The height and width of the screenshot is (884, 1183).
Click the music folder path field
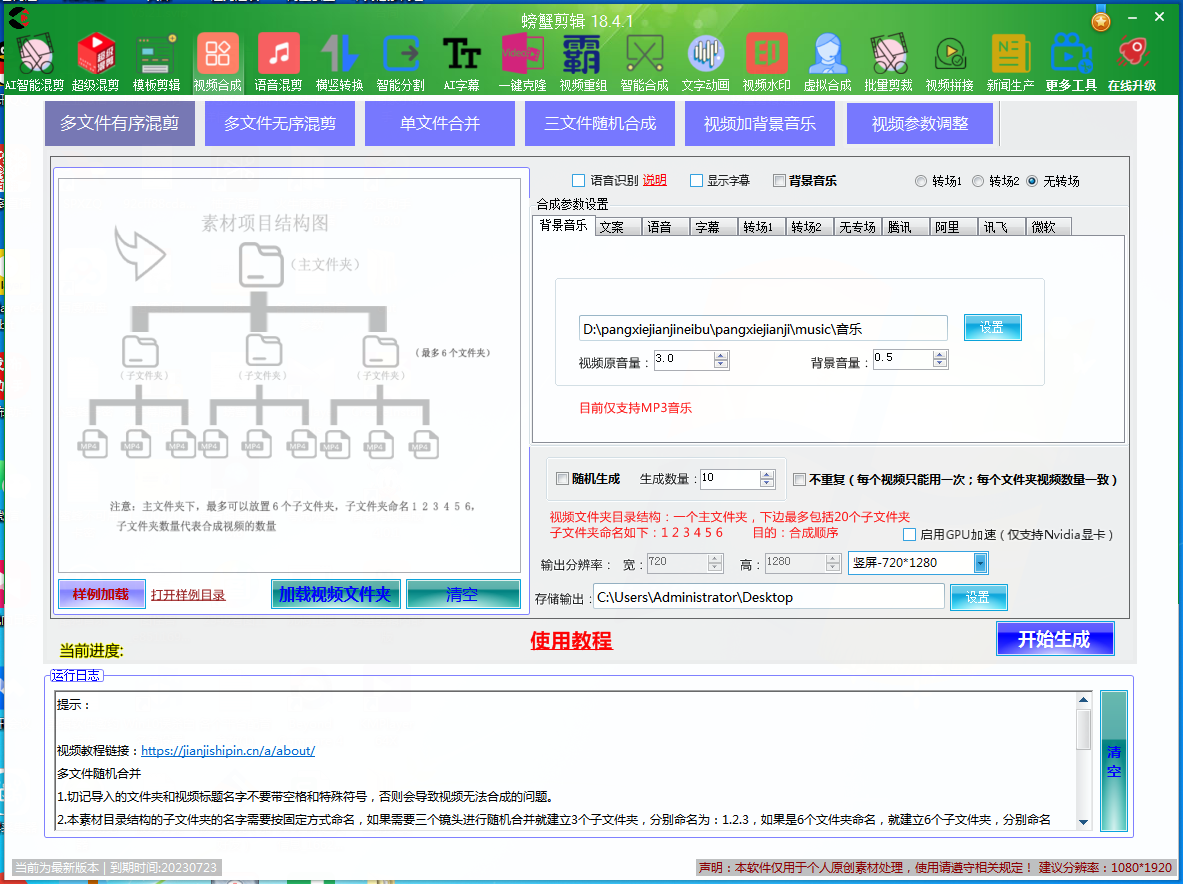[763, 328]
